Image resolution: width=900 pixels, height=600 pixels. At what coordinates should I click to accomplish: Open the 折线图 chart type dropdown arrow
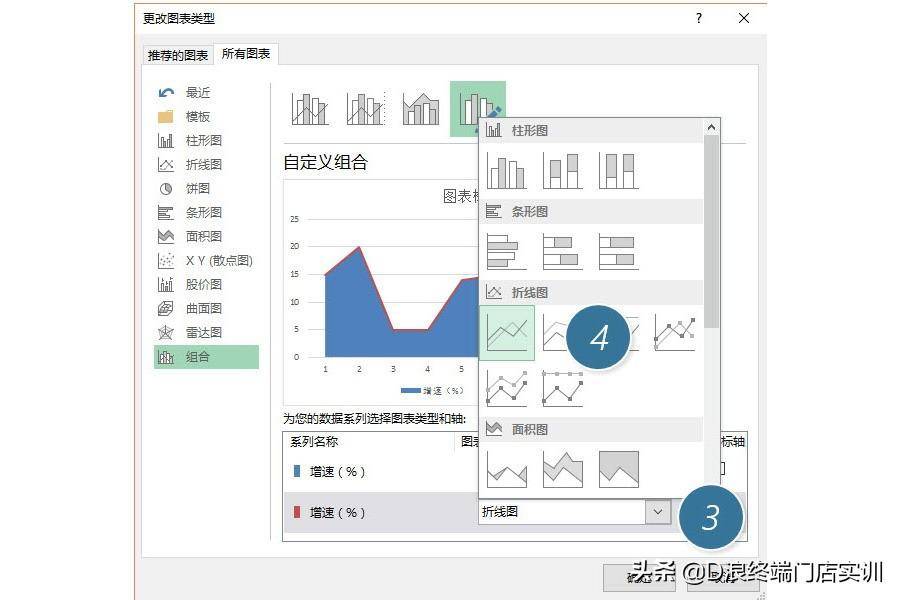pyautogui.click(x=658, y=512)
